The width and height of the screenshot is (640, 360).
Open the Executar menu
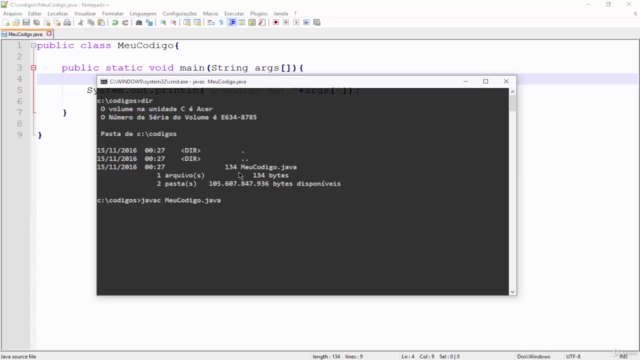234,13
